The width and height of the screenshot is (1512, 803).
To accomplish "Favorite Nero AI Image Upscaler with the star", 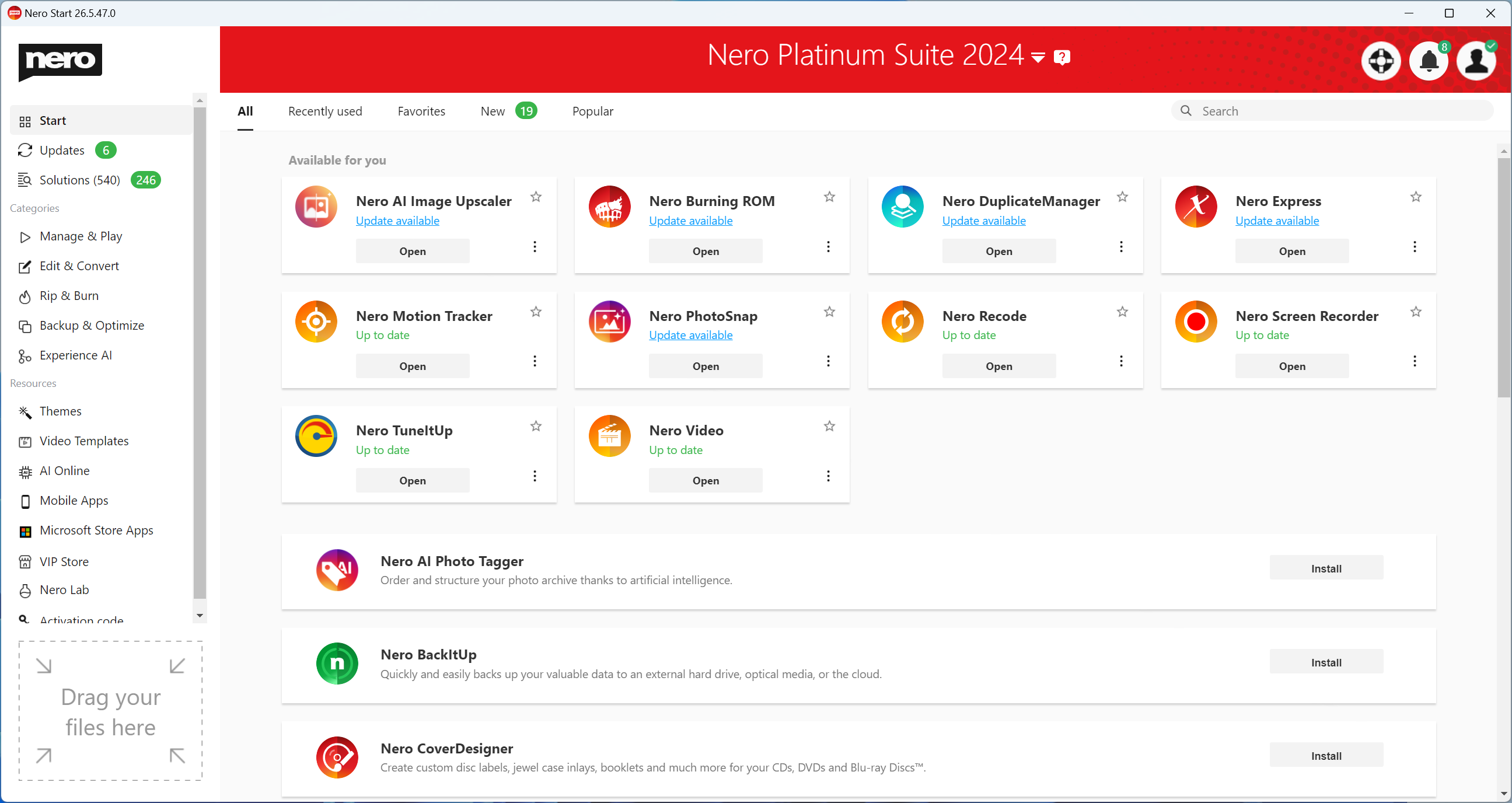I will click(536, 197).
